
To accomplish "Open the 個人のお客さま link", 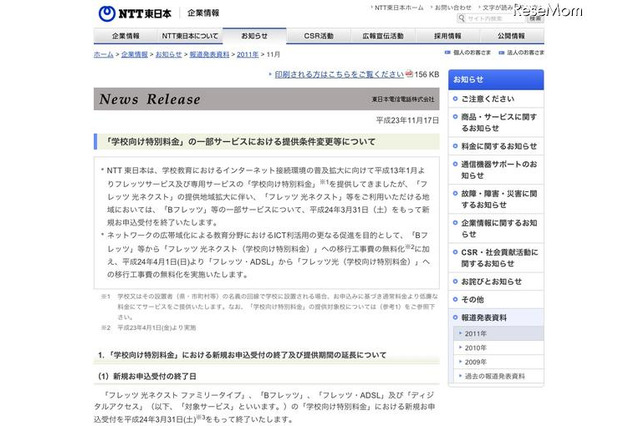I will (471, 53).
